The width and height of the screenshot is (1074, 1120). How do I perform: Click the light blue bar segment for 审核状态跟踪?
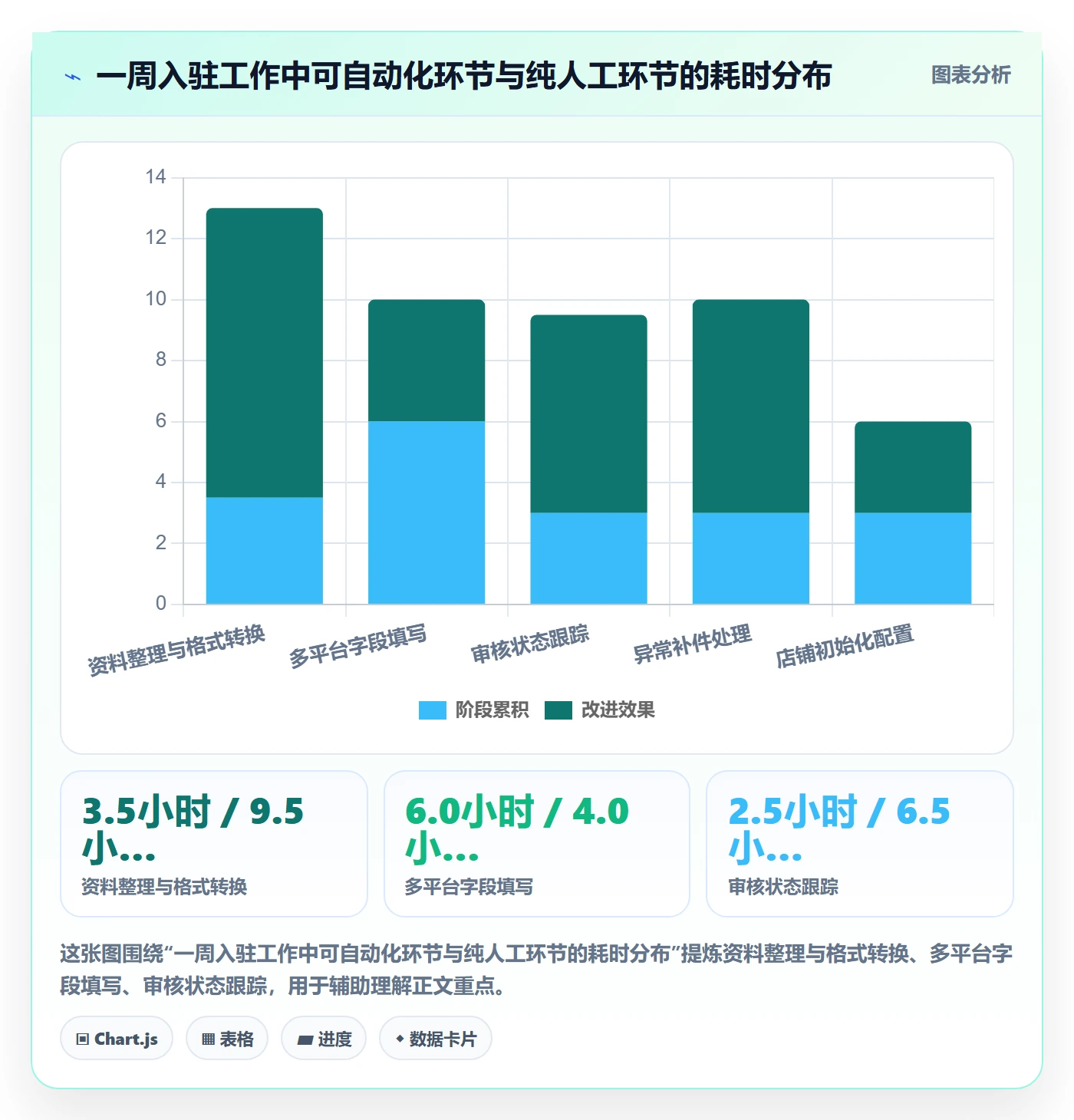[588, 558]
